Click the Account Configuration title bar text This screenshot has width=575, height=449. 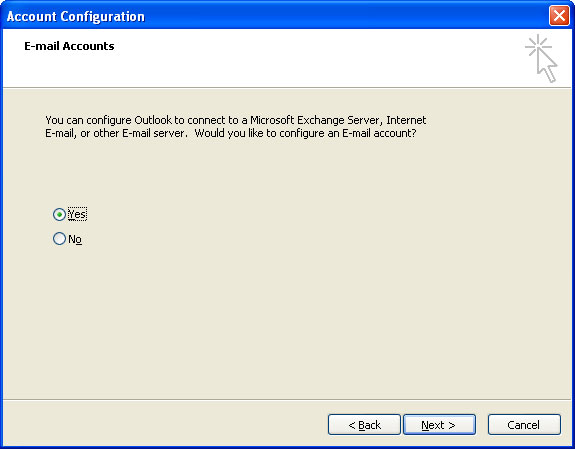(x=76, y=17)
